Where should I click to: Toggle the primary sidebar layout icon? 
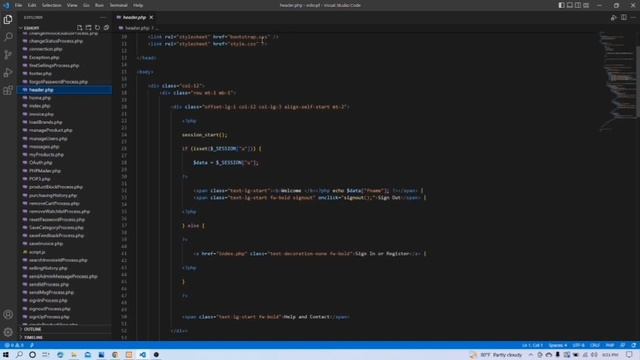pos(562,5)
